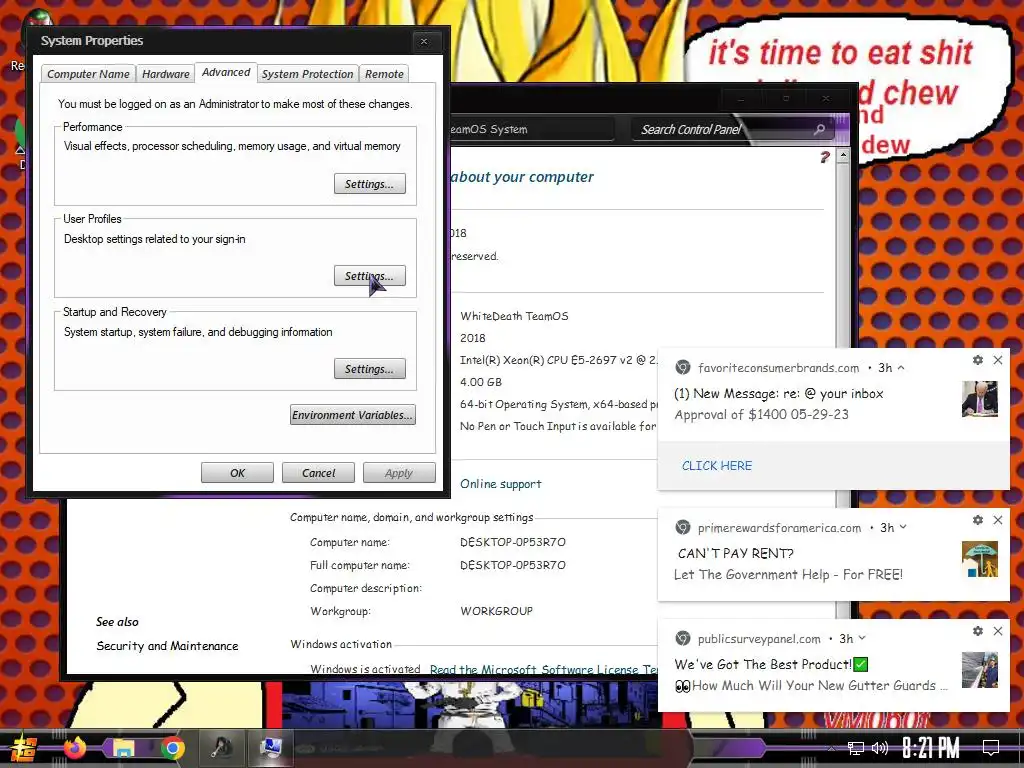Open the System Protection tab

[308, 74]
